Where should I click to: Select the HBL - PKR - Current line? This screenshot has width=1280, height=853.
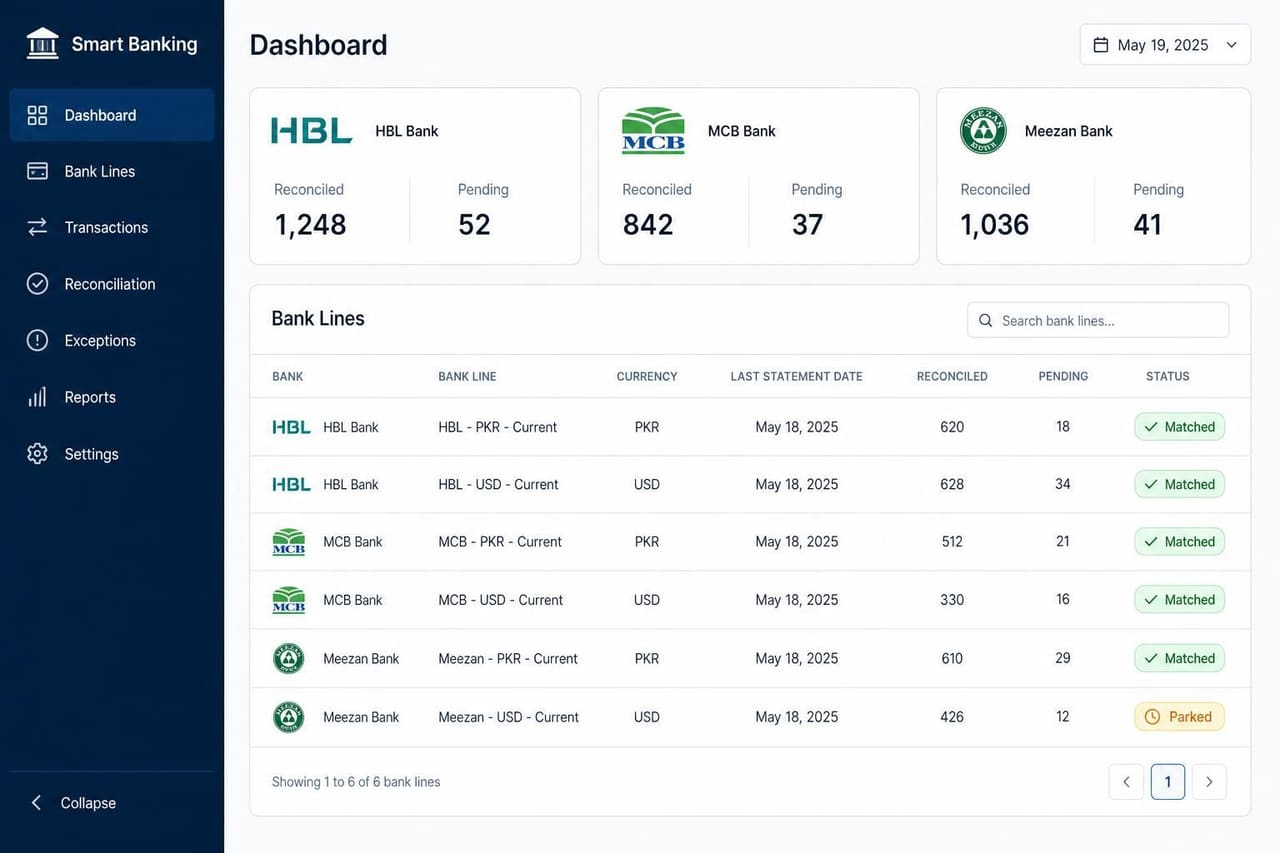click(750, 427)
